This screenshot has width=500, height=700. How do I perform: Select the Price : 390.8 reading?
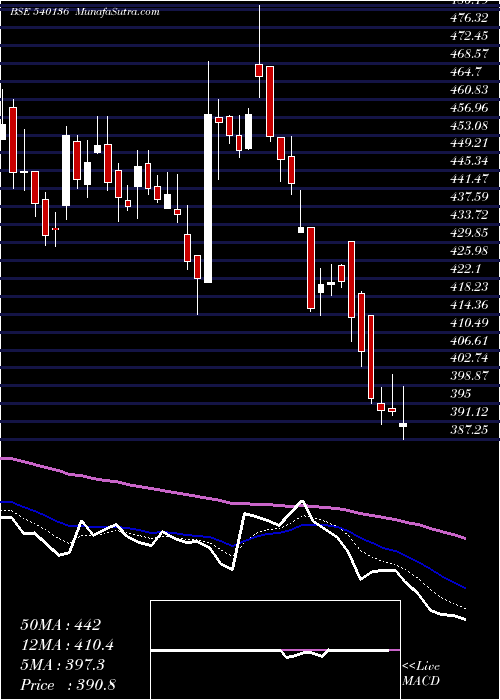(x=68, y=685)
